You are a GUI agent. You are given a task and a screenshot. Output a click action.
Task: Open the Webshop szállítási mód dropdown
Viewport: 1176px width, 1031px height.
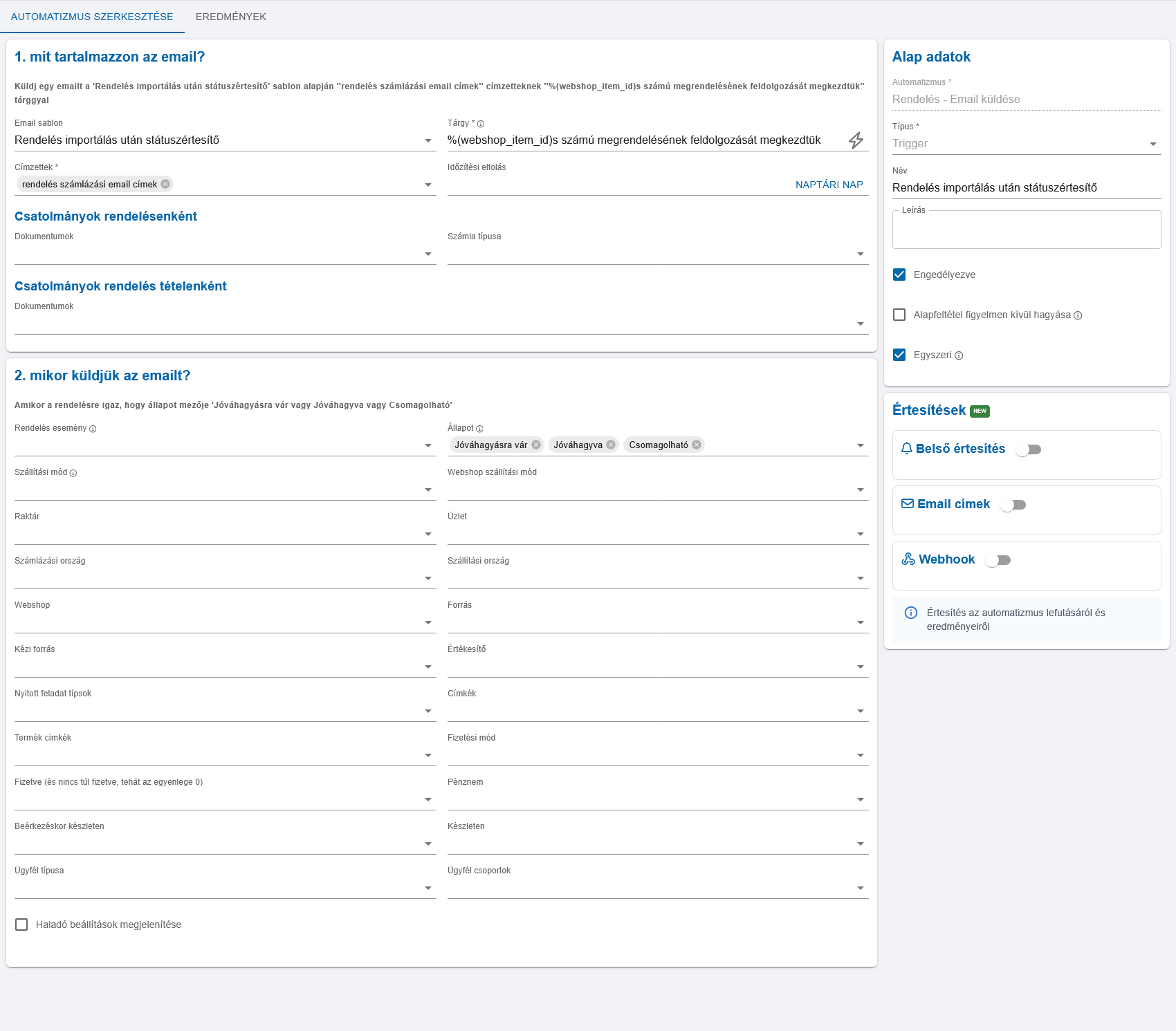coord(658,490)
